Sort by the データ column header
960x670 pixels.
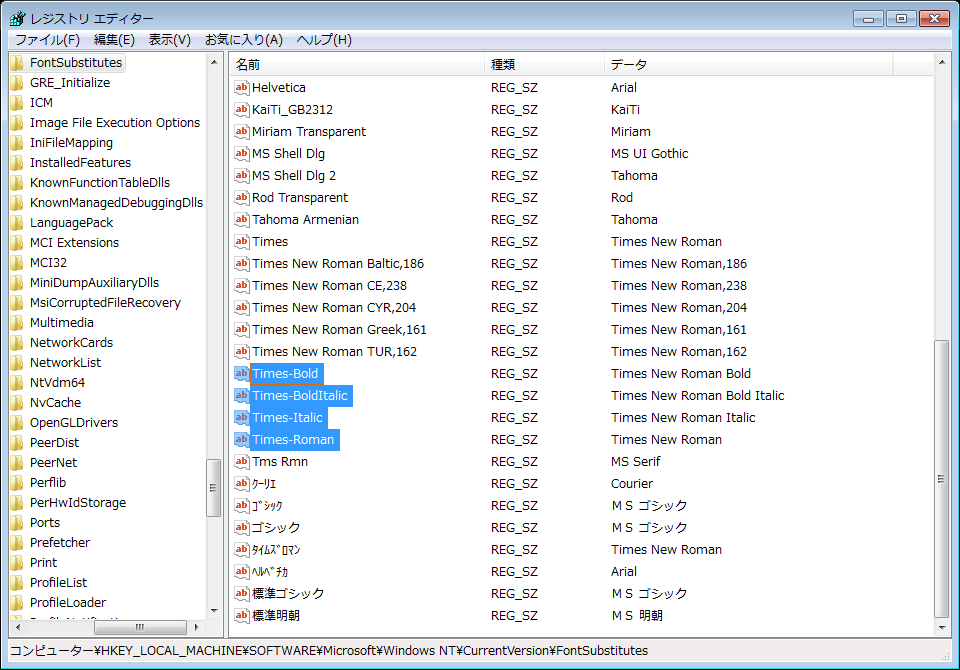pos(749,64)
